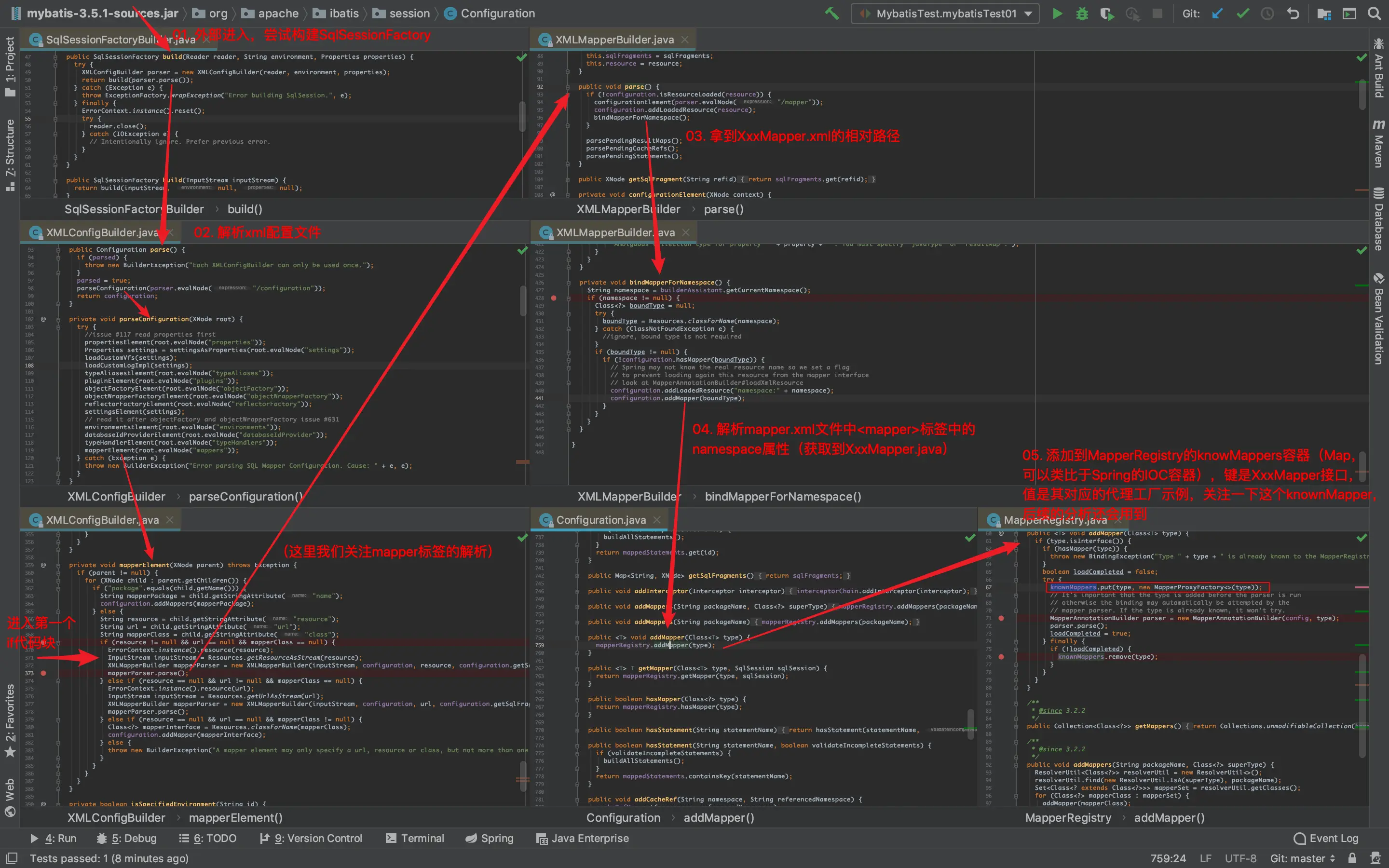Open Search Everywhere magnifier icon

(1374, 13)
